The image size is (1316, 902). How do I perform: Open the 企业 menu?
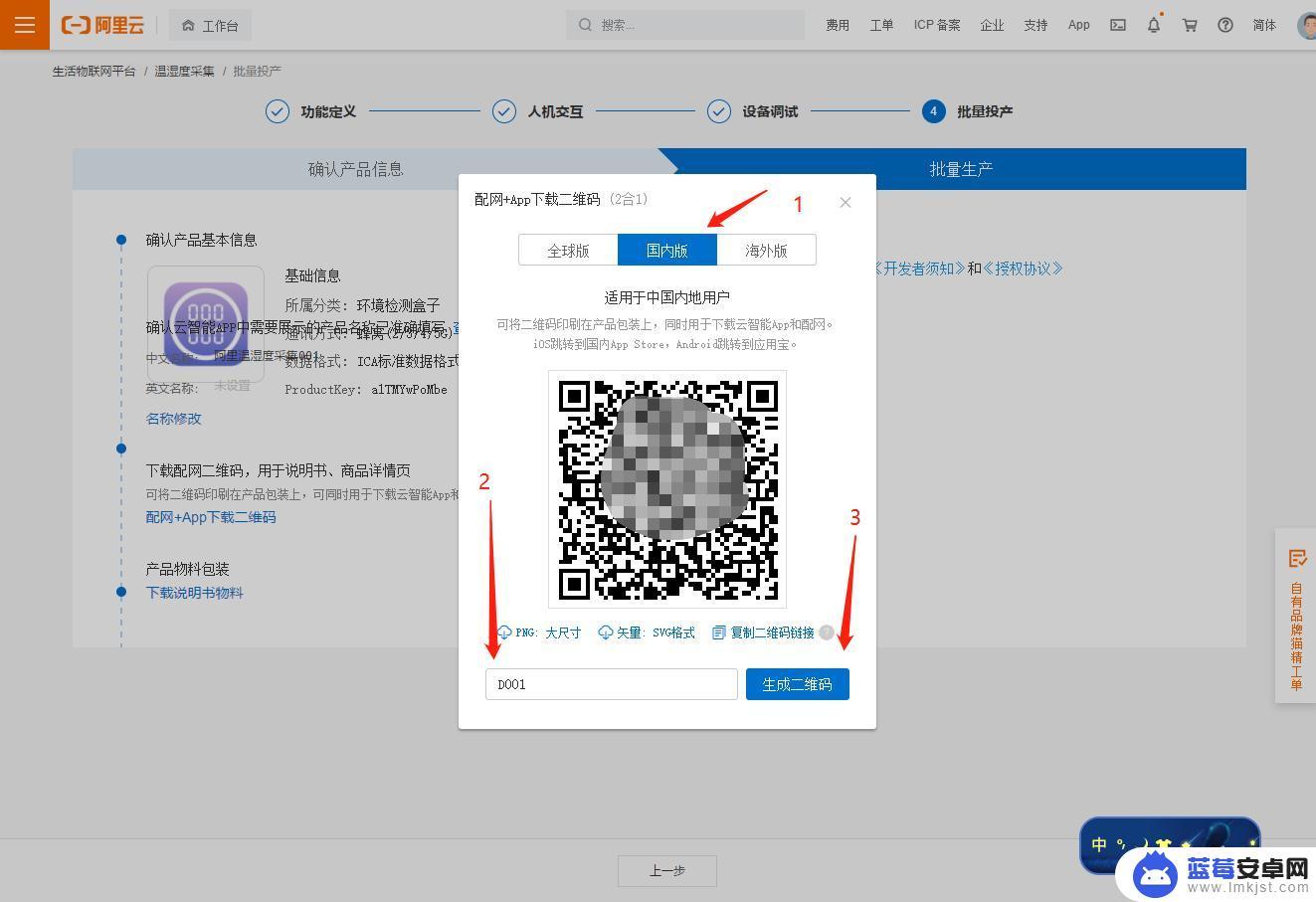click(x=992, y=25)
